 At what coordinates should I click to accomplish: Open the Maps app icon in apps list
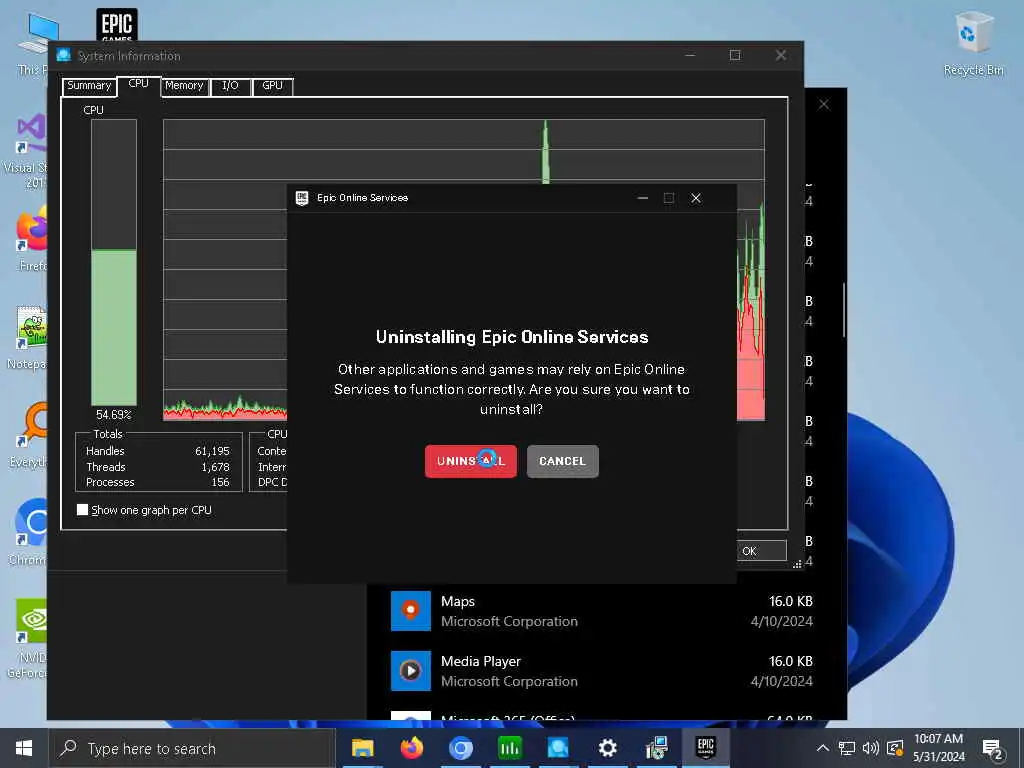(x=411, y=611)
